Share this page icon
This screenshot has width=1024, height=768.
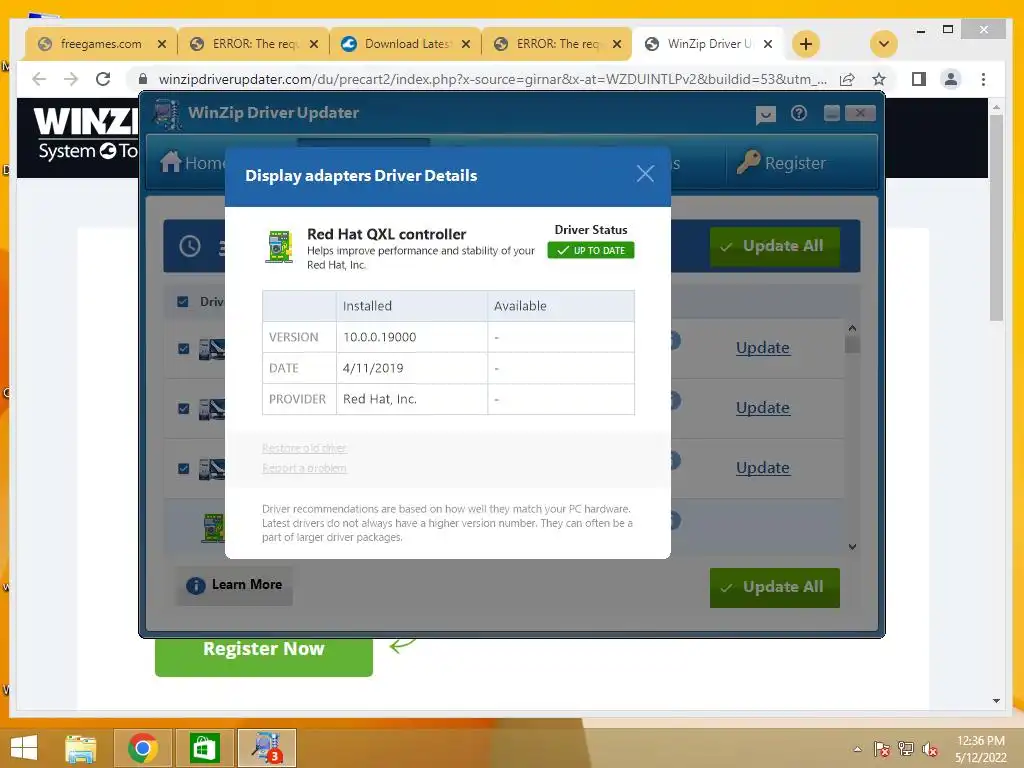click(x=847, y=79)
